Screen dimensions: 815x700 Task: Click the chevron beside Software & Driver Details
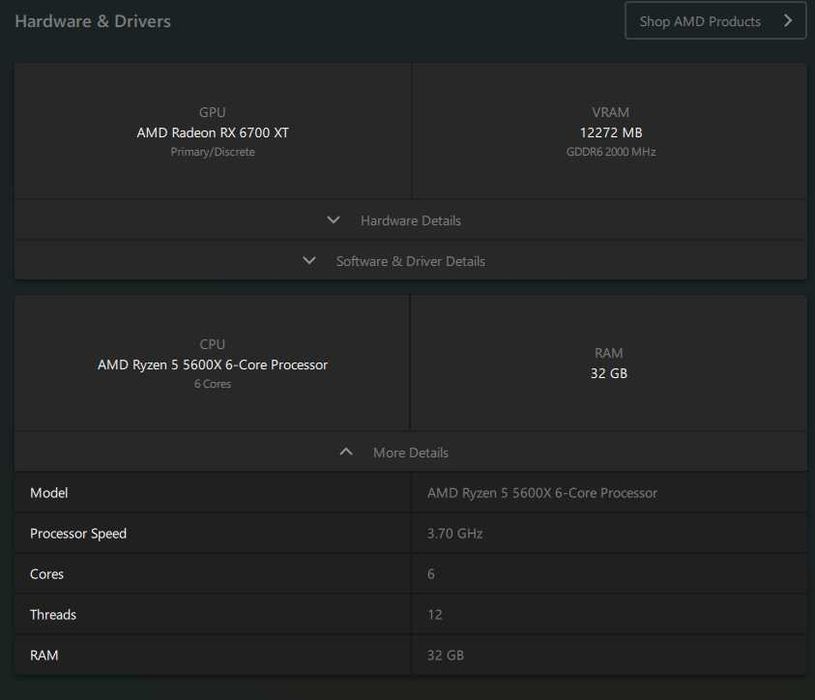[x=310, y=261]
